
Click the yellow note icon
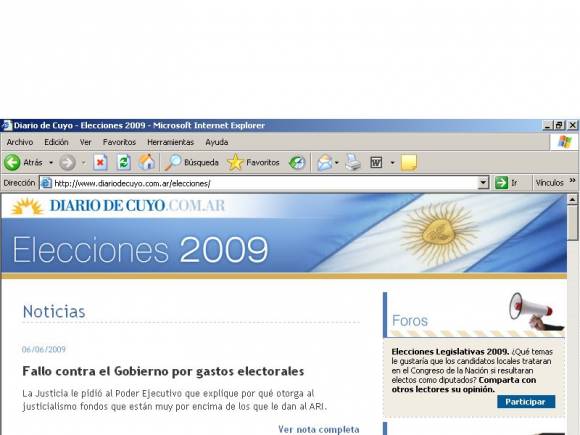tap(409, 162)
